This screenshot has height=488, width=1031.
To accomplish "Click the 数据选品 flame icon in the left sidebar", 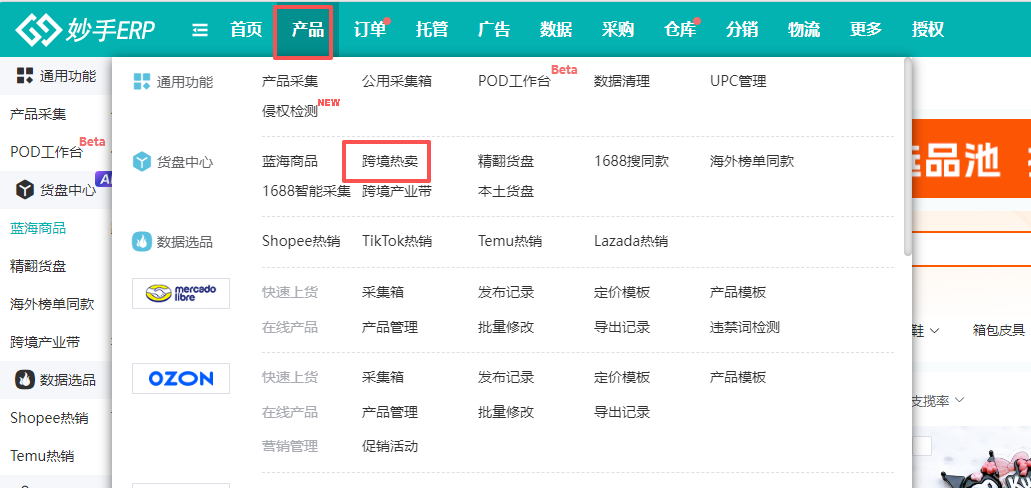I will 25,379.
